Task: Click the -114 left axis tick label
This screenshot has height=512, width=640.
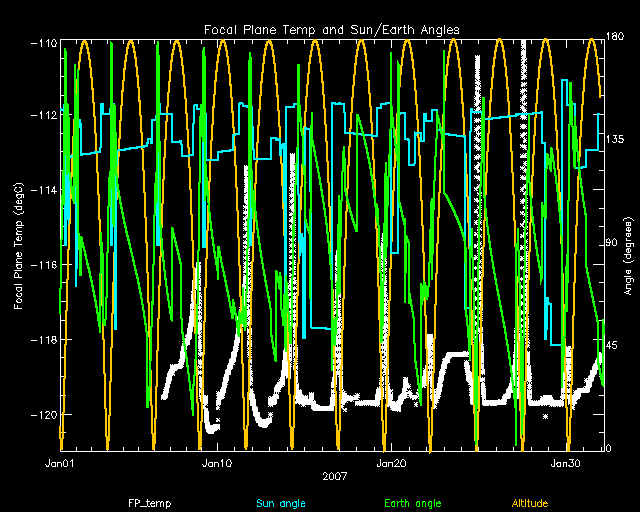Action: (x=43, y=191)
